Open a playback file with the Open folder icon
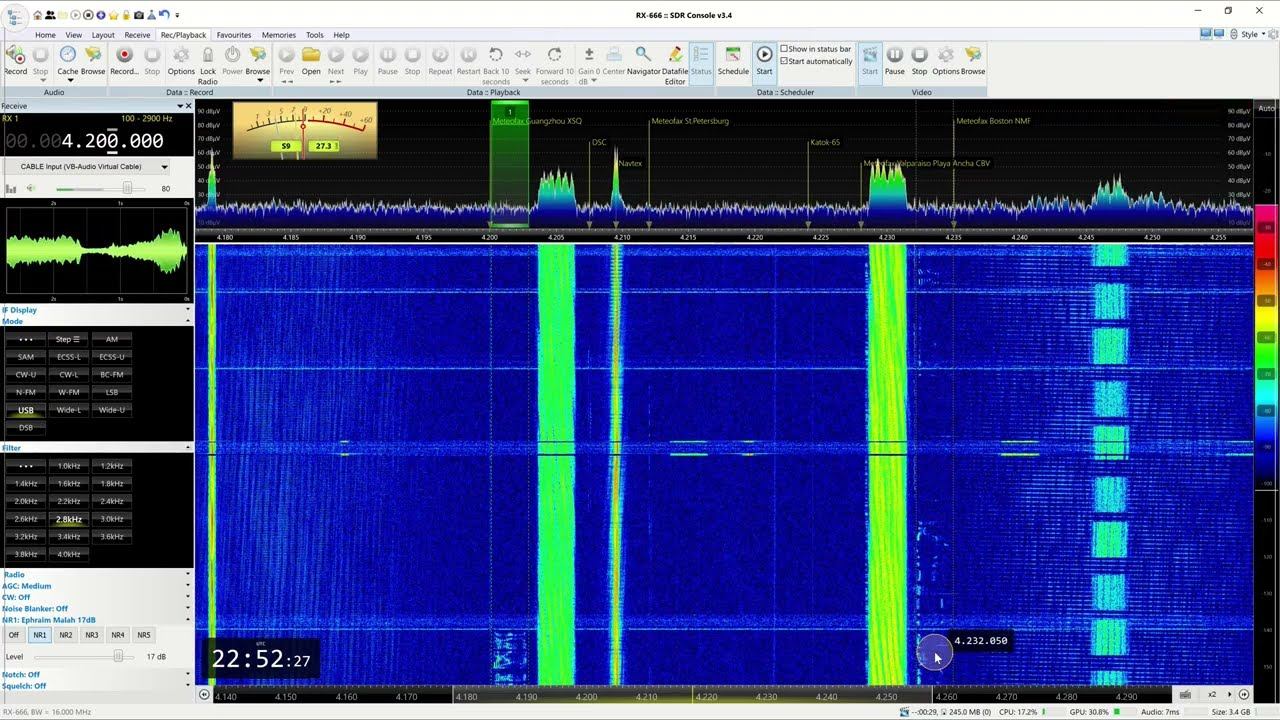 [311, 60]
